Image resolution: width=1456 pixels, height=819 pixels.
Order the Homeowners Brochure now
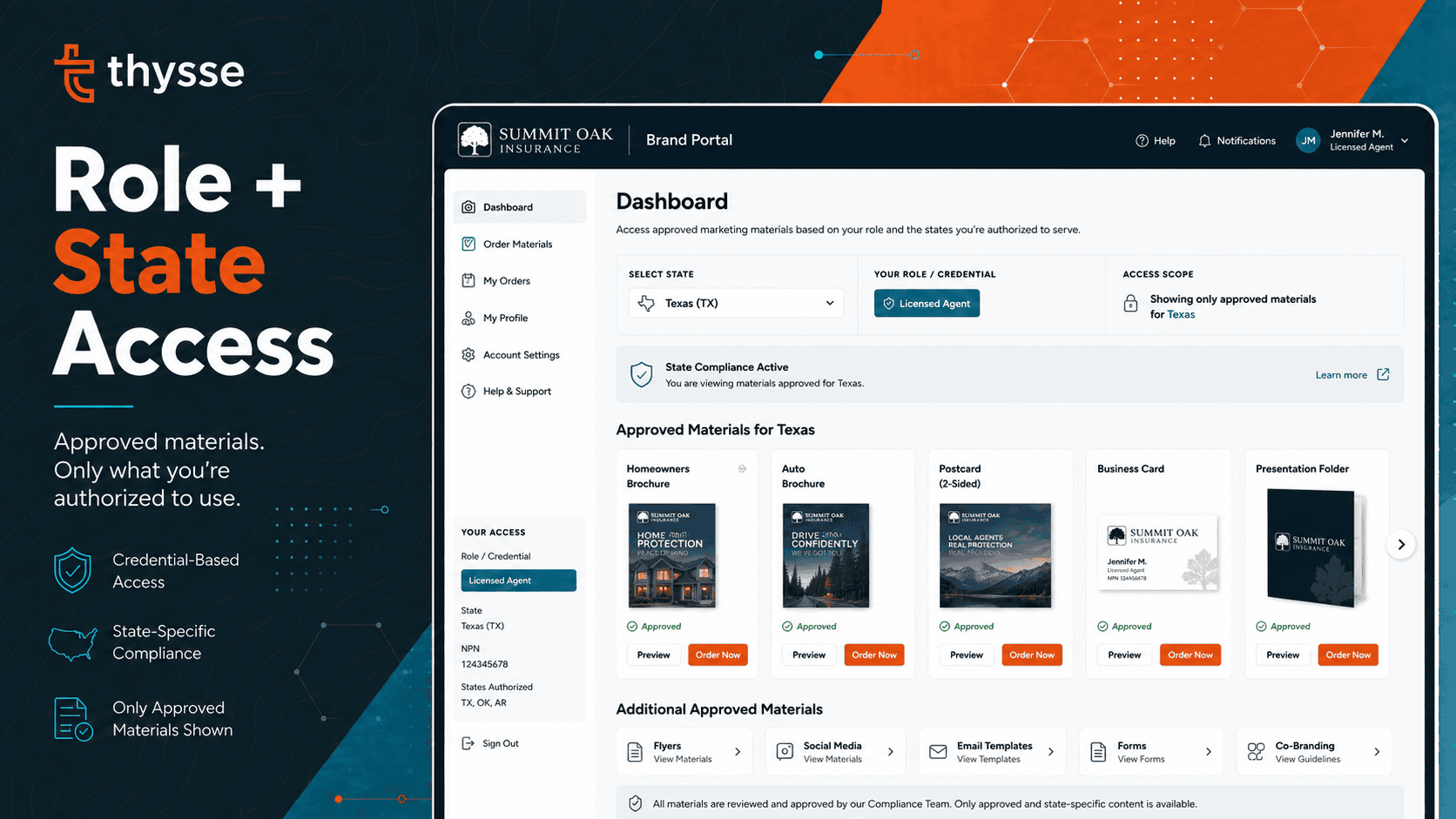[x=718, y=655]
